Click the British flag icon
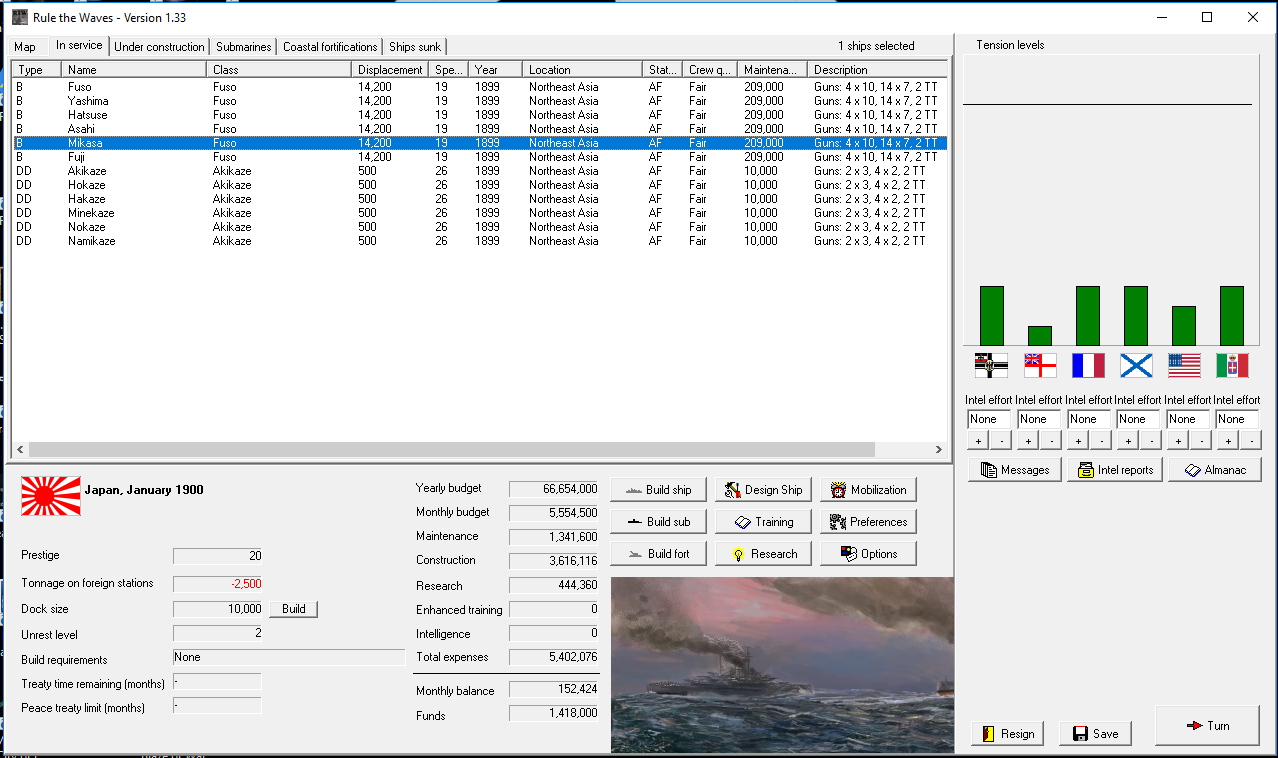 (1040, 366)
